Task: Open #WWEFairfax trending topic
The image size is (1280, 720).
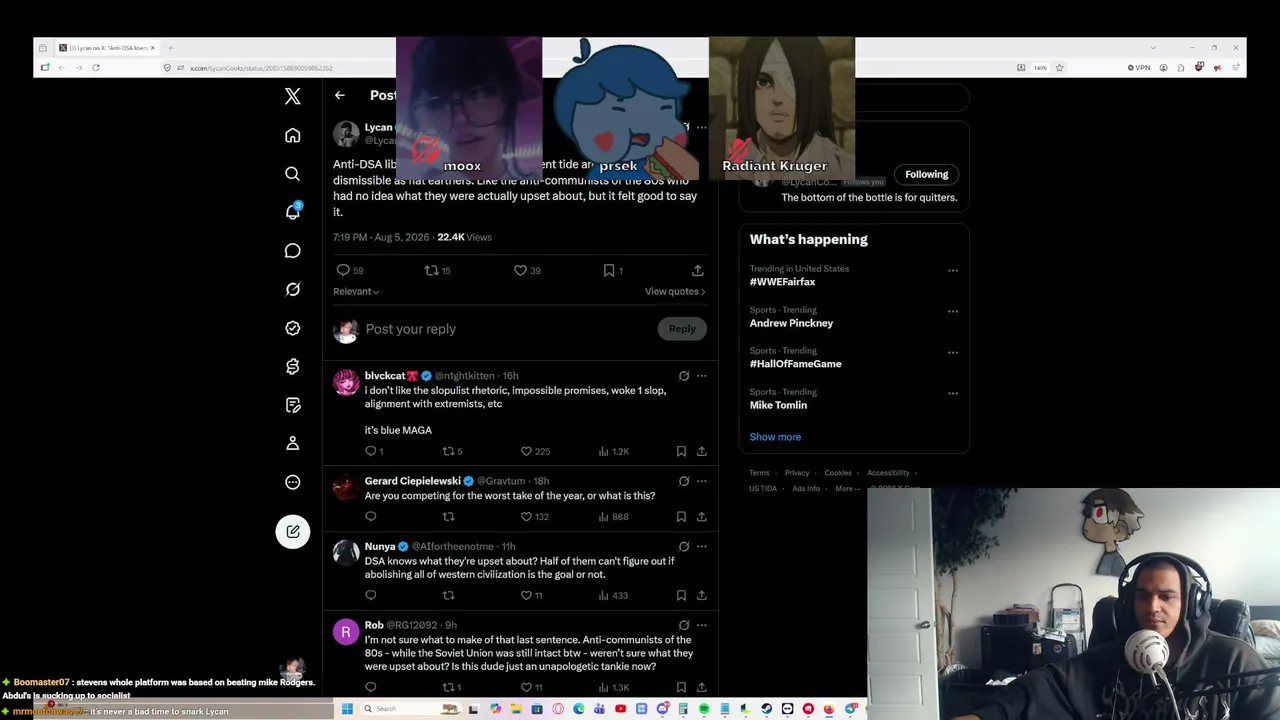Action: click(x=782, y=282)
